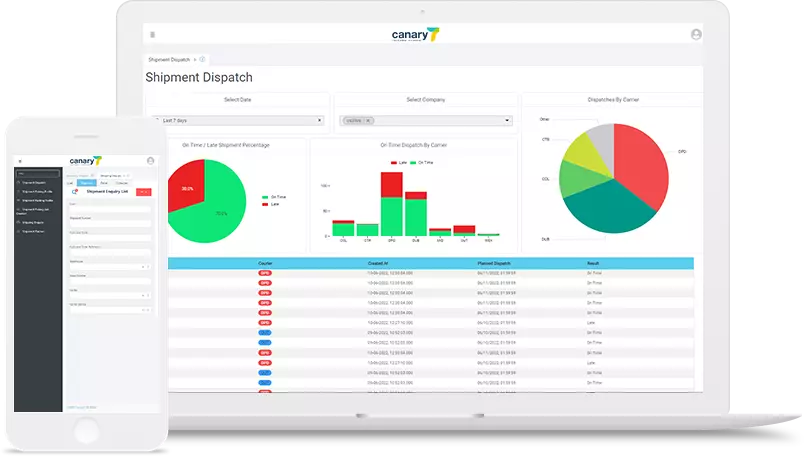This screenshot has width=804, height=456.
Task: Close the Shipment Dispatch tab with its x
Action: tap(195, 60)
